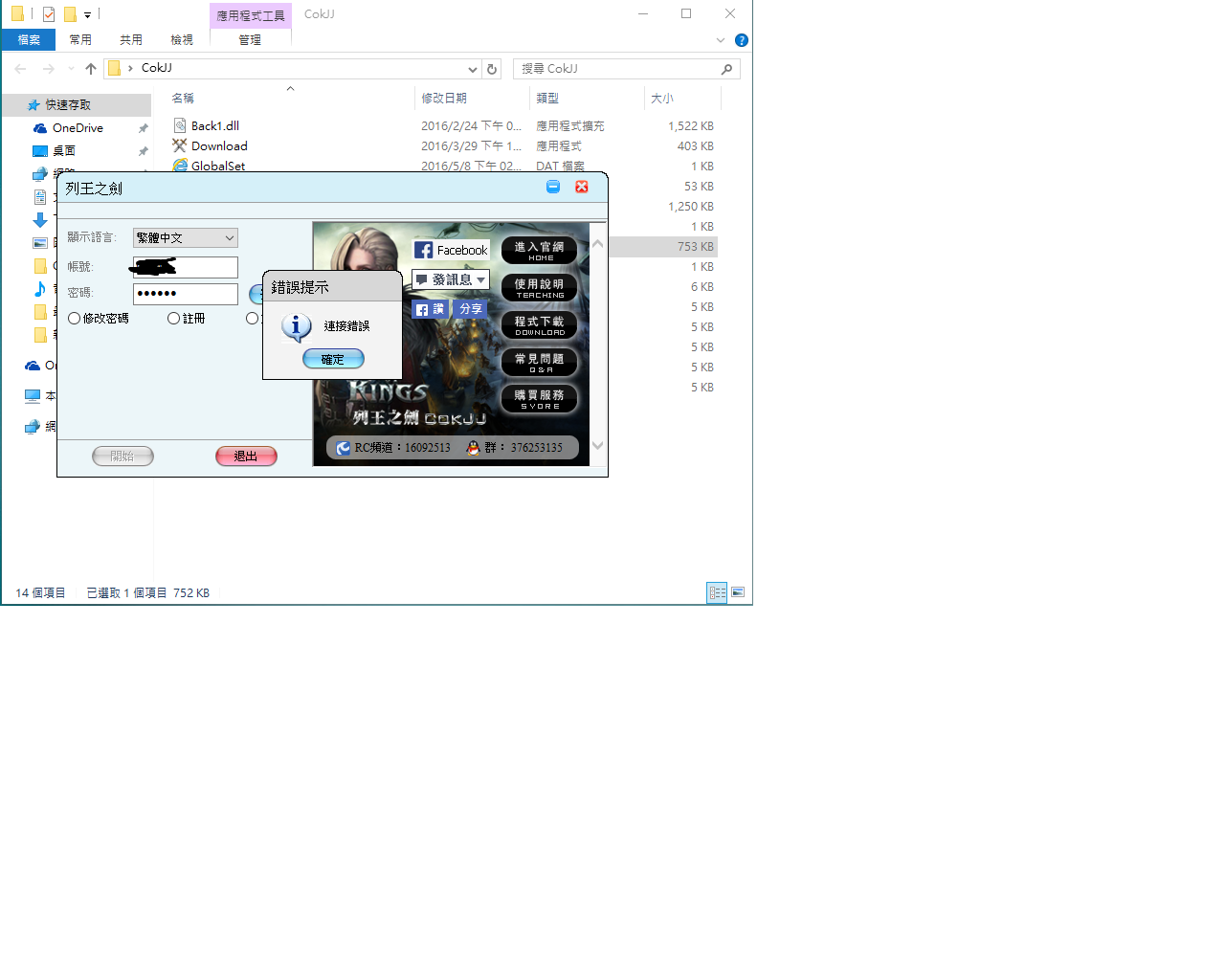Screen dimensions: 1225x980
Task: Click the 常見問題 Q&A button
Action: point(540,363)
